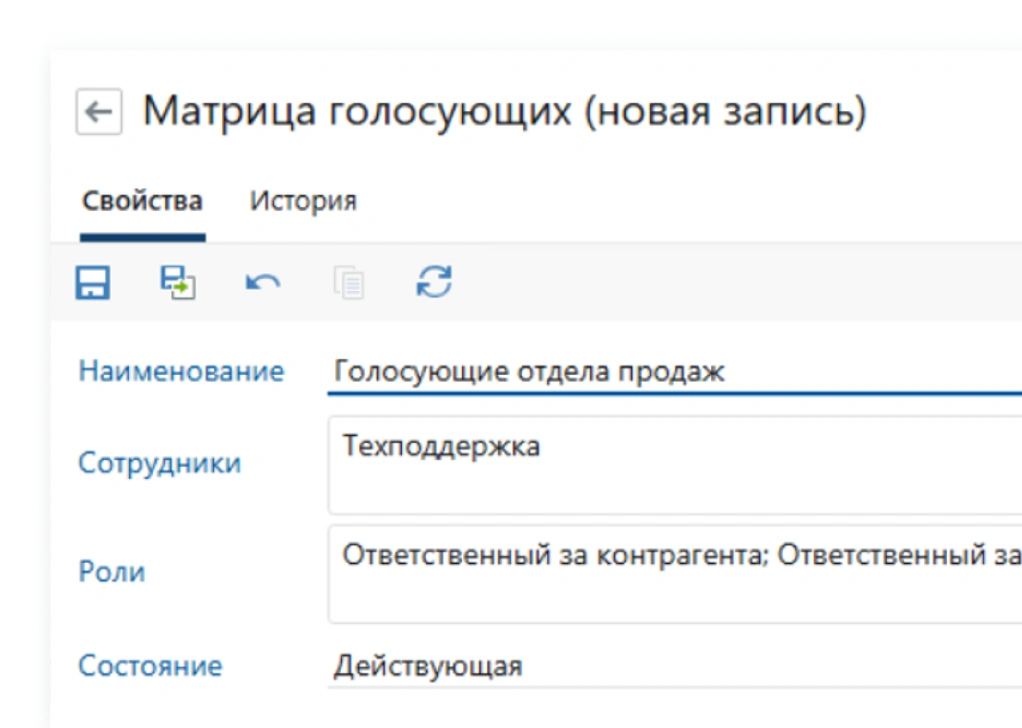Click the Сотрудники label
This screenshot has width=1022, height=728.
pos(160,463)
